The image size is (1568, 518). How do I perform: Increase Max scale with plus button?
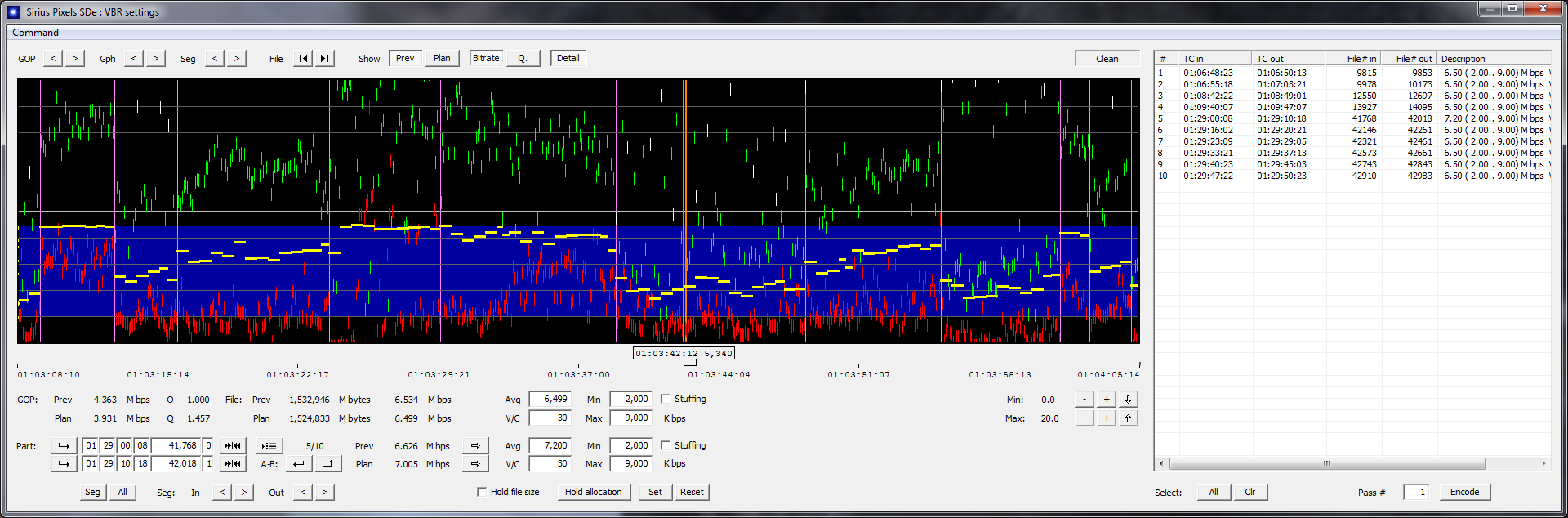tap(1107, 418)
